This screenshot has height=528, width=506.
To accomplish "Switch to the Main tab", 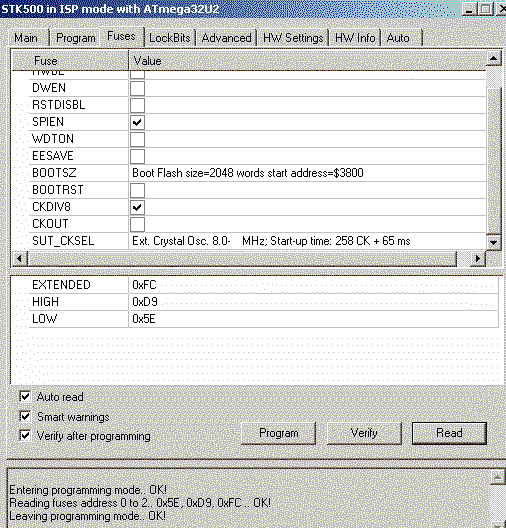I will coord(28,38).
